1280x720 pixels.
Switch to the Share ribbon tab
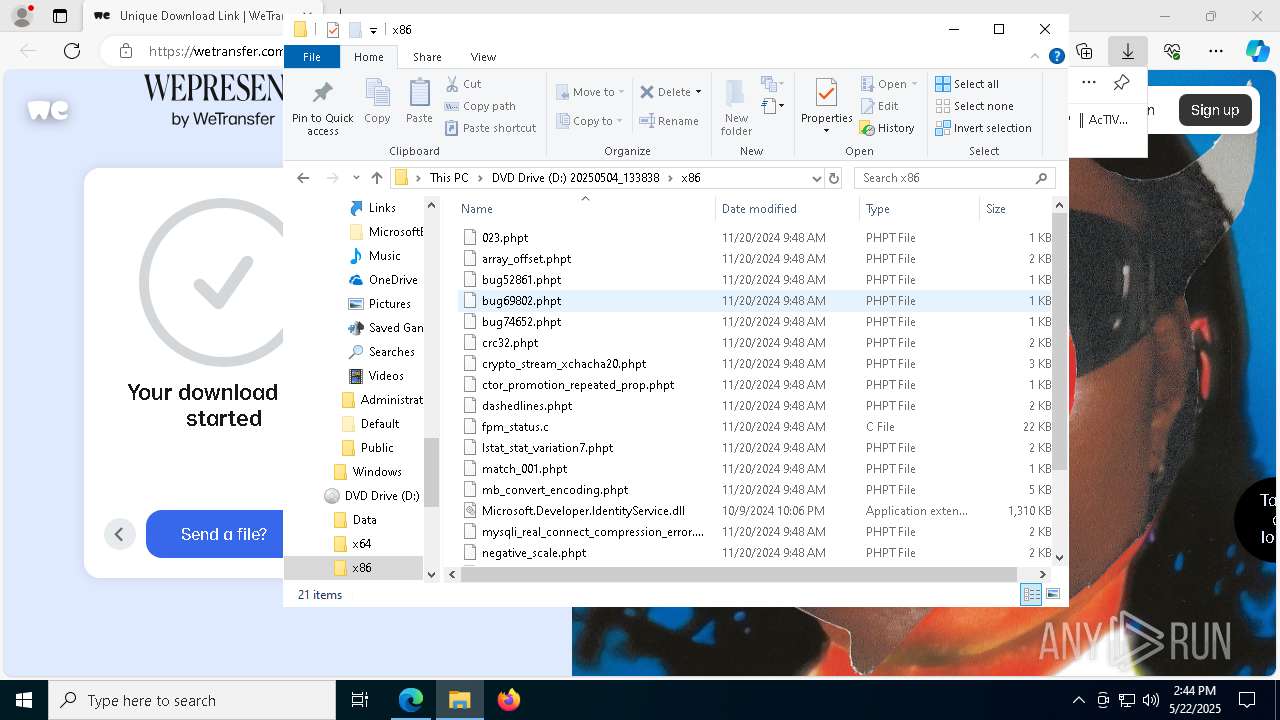coord(427,57)
